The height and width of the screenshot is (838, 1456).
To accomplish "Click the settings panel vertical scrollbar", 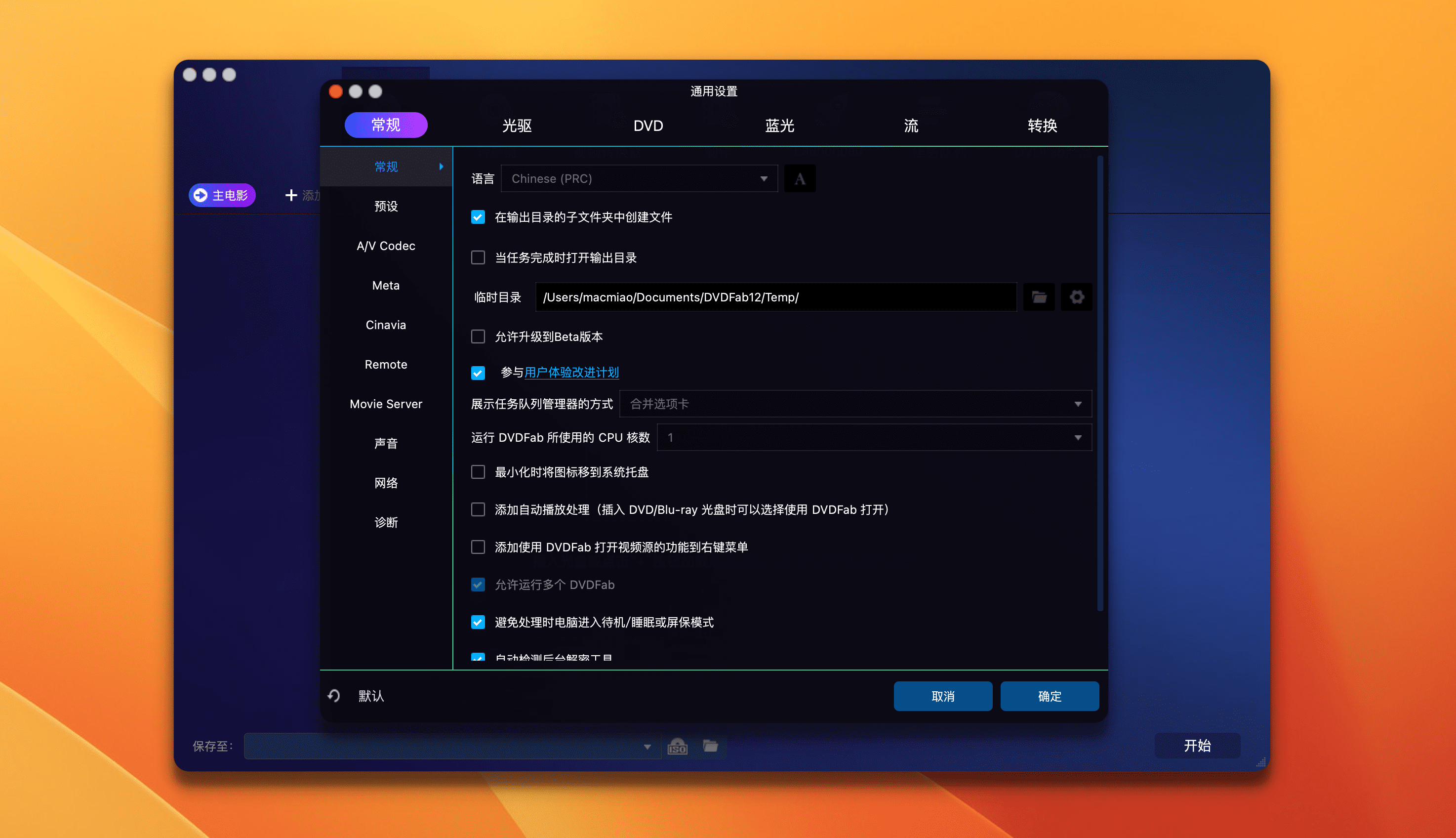I will pos(1099,383).
